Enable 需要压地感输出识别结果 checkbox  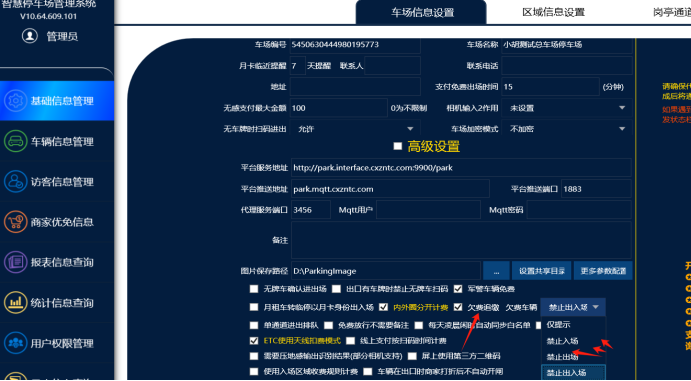(x=253, y=356)
